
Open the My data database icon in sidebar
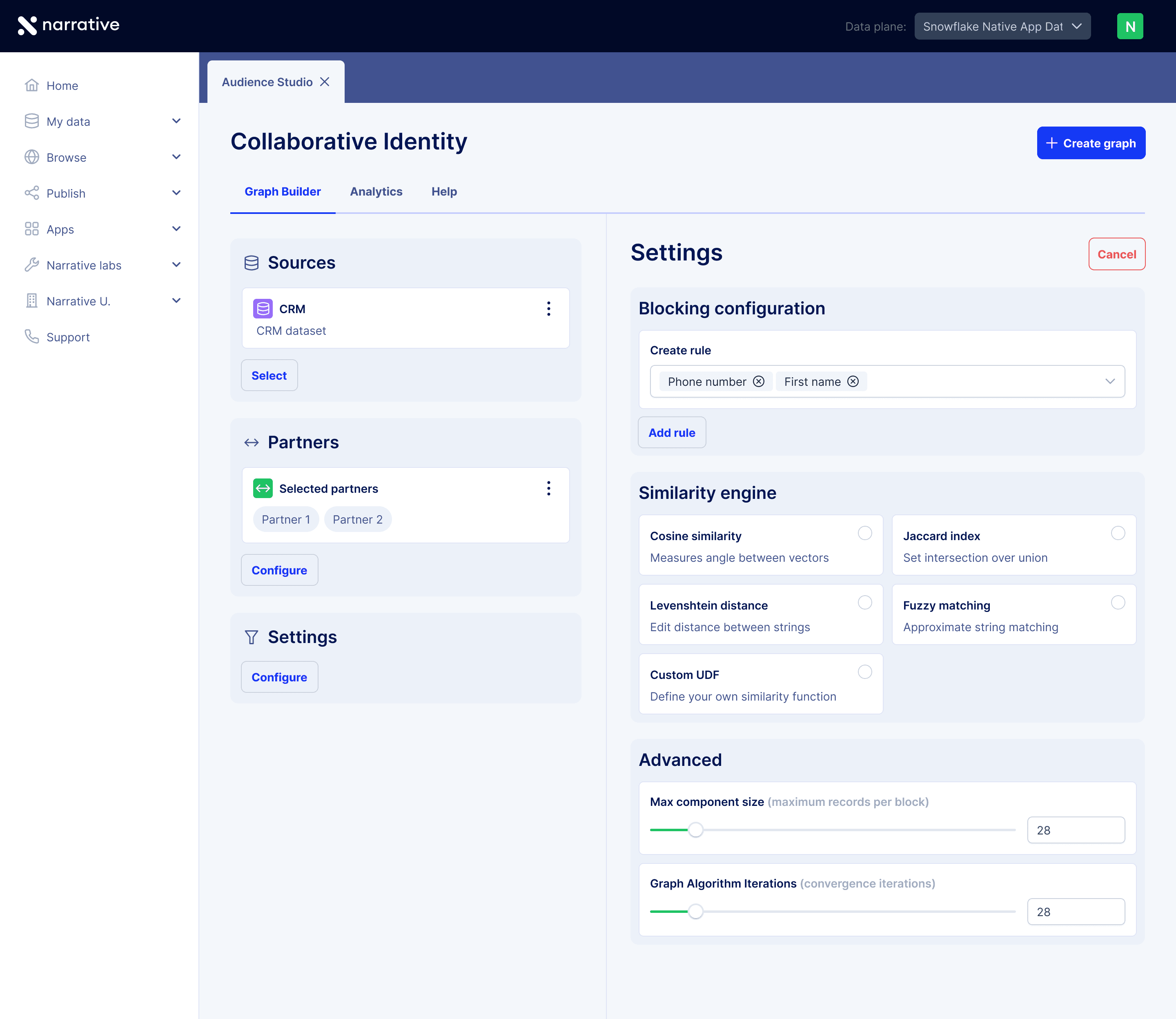point(32,121)
